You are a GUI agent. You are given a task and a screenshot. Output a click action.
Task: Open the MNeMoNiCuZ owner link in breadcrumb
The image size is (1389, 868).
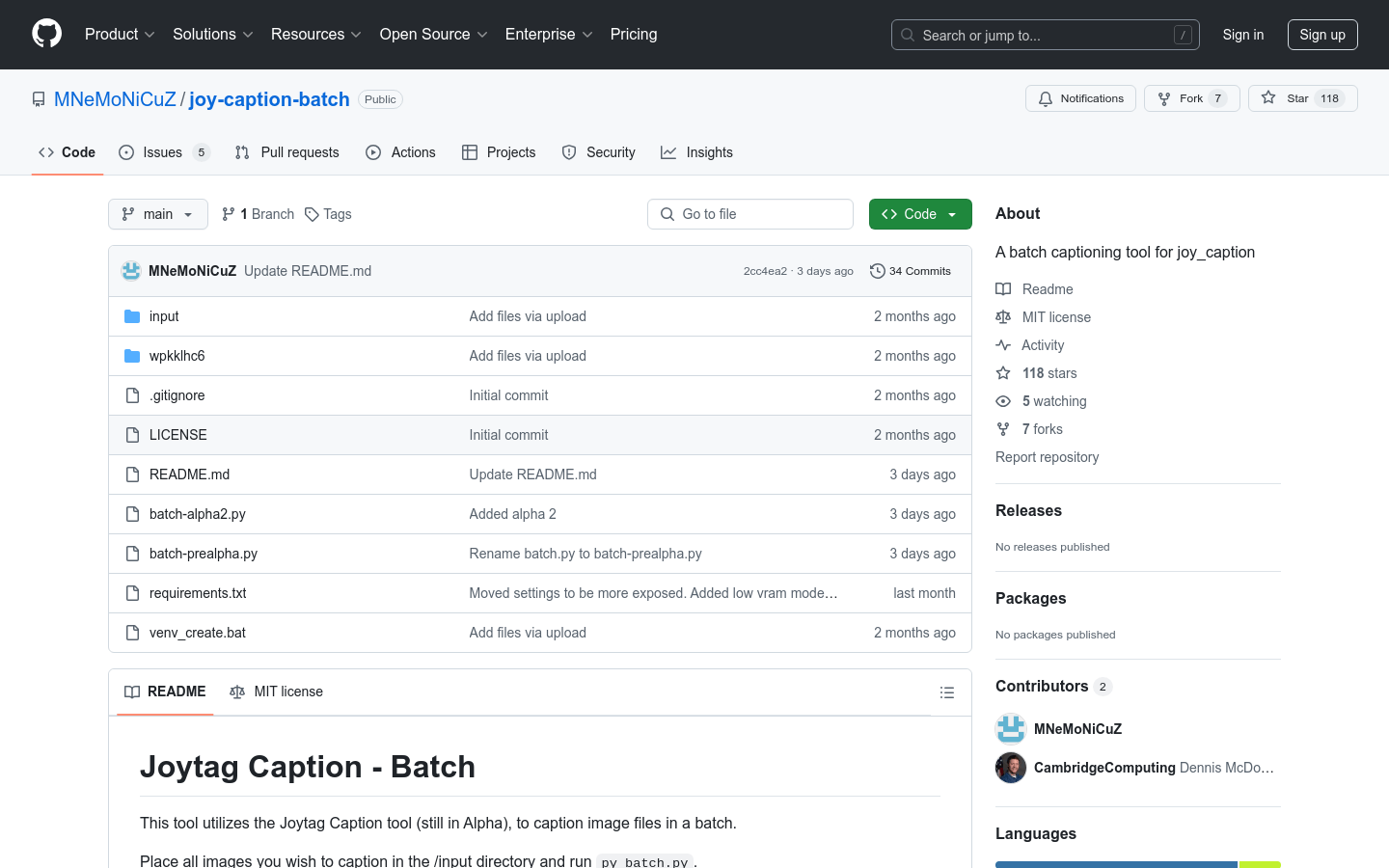point(115,99)
